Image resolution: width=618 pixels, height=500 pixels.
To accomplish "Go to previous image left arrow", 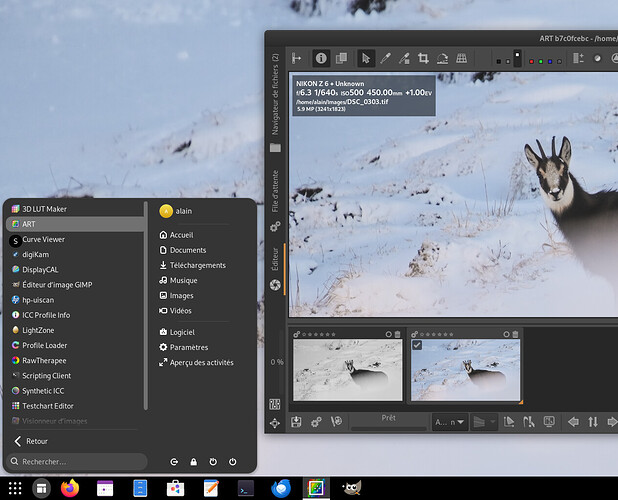I will [573, 422].
